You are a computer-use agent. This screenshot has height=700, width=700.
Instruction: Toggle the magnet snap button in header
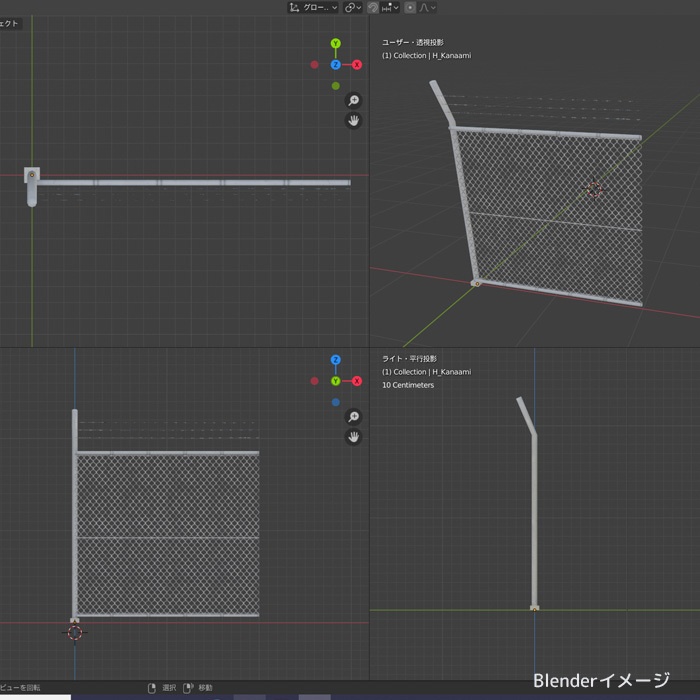click(373, 8)
